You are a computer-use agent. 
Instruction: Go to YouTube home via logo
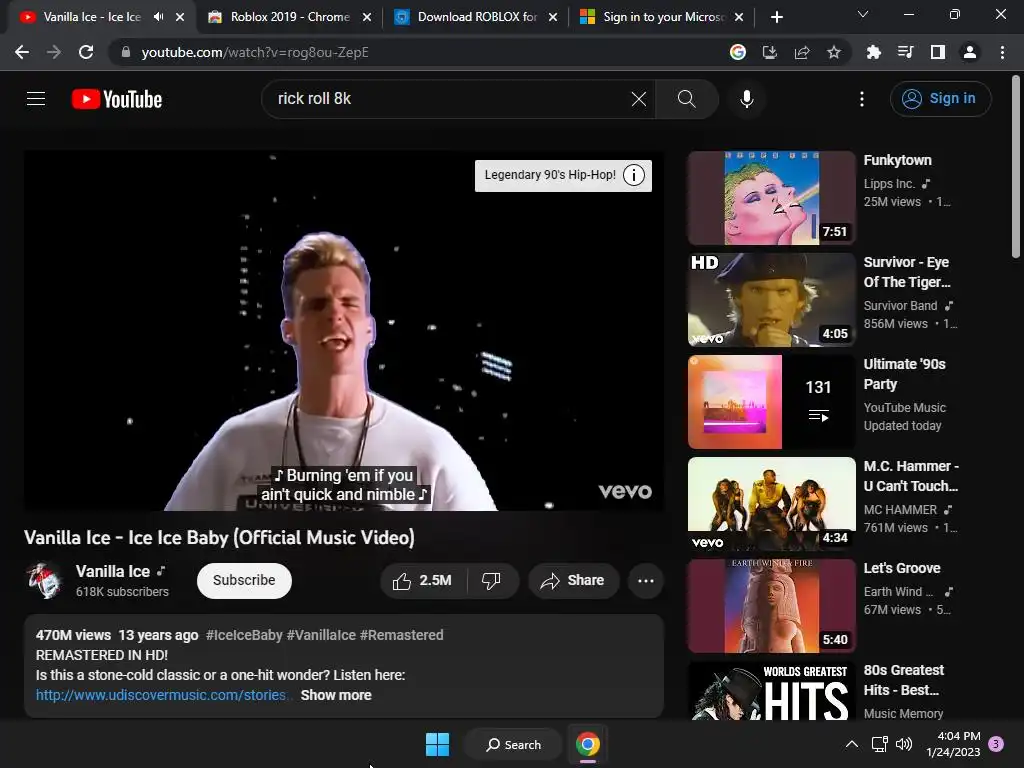117,99
